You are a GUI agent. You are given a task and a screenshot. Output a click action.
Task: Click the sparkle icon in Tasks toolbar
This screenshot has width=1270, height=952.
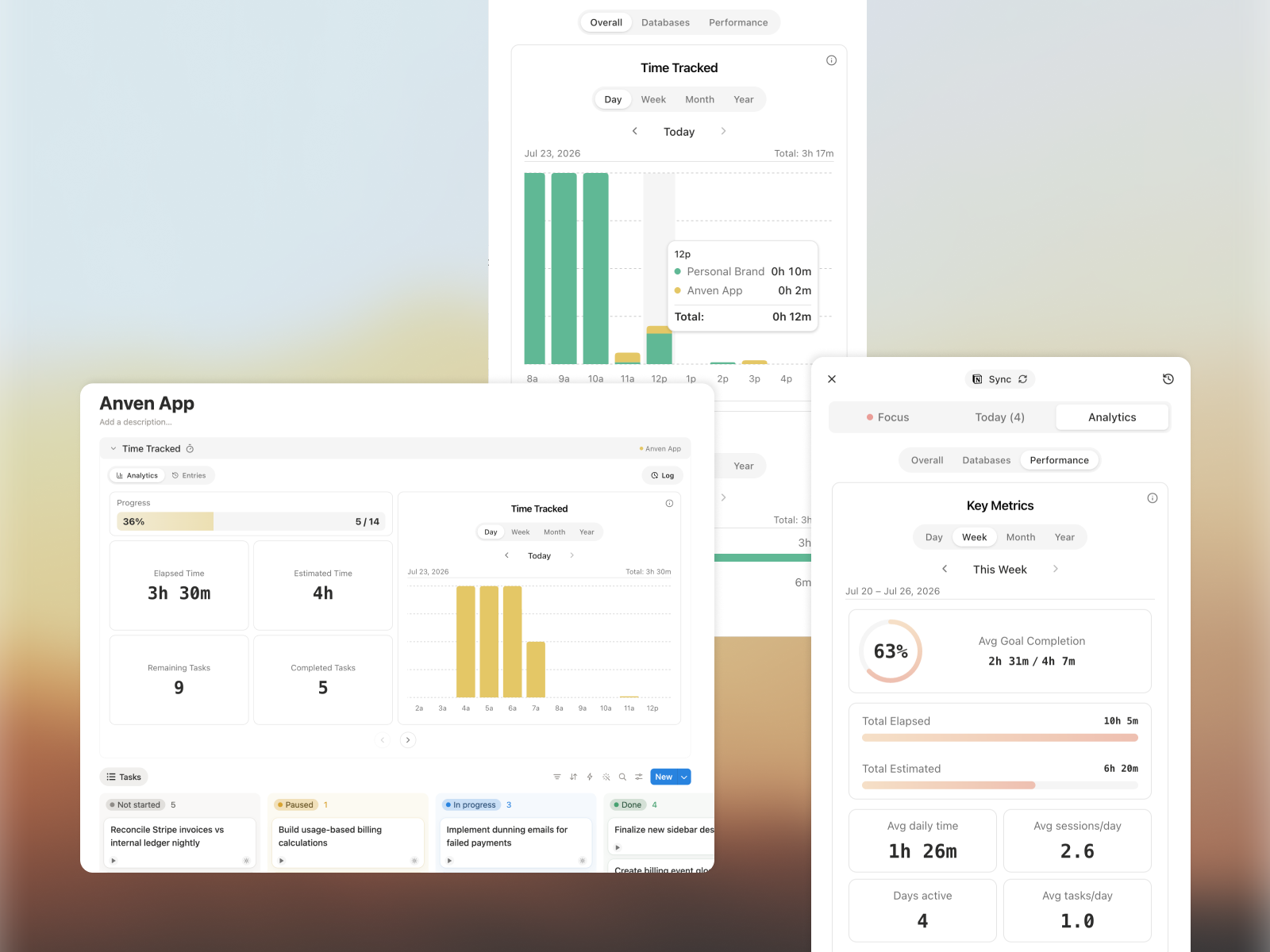coord(606,777)
